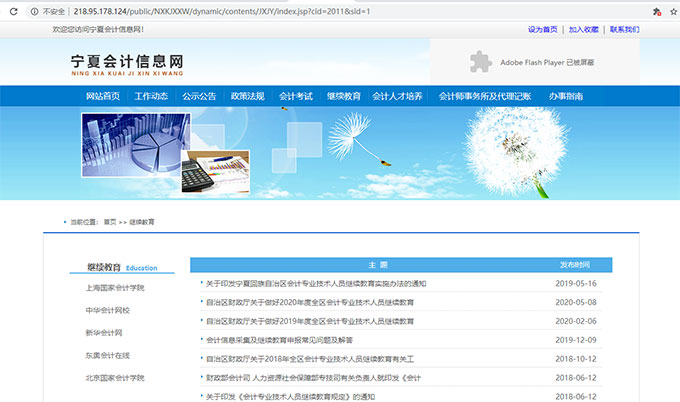Click the 宁夏会计信息网 site logo
Image resolution: width=680 pixels, height=402 pixels.
tap(127, 63)
